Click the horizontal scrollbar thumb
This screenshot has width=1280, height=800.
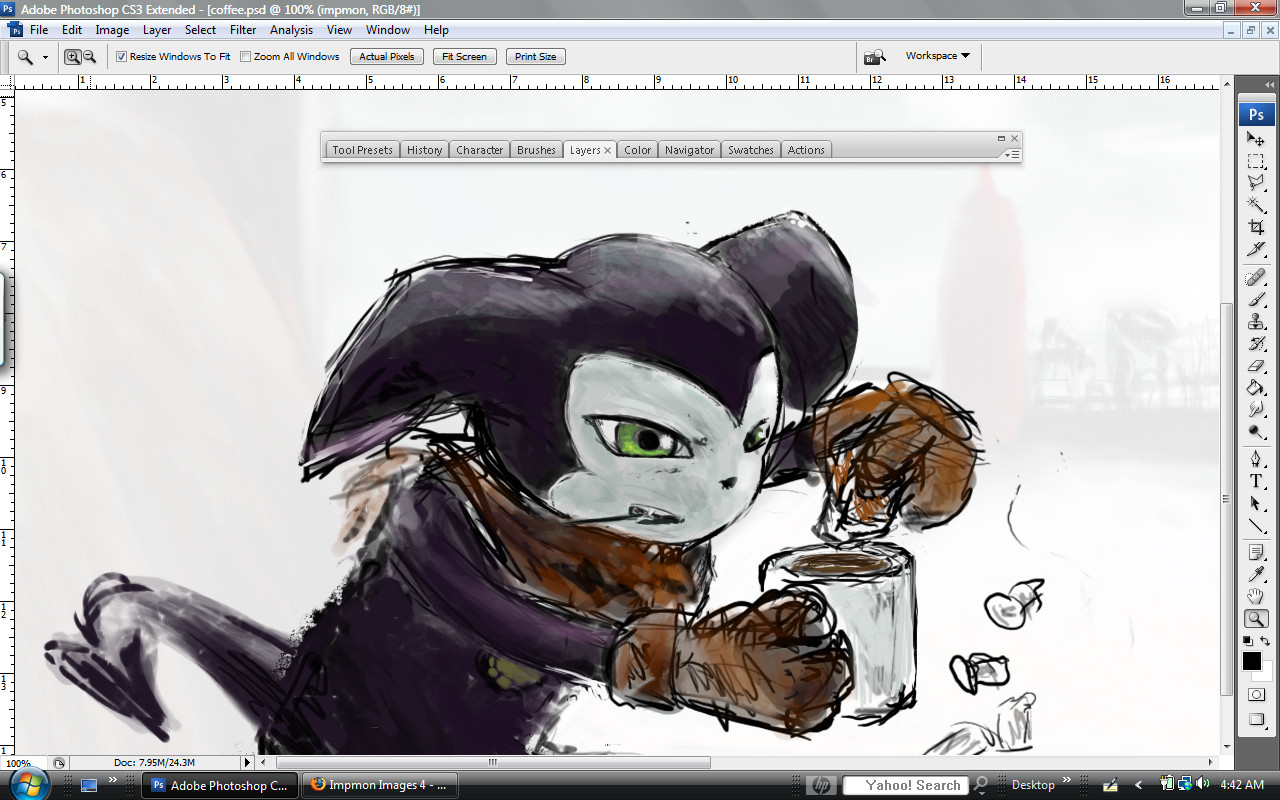(493, 763)
